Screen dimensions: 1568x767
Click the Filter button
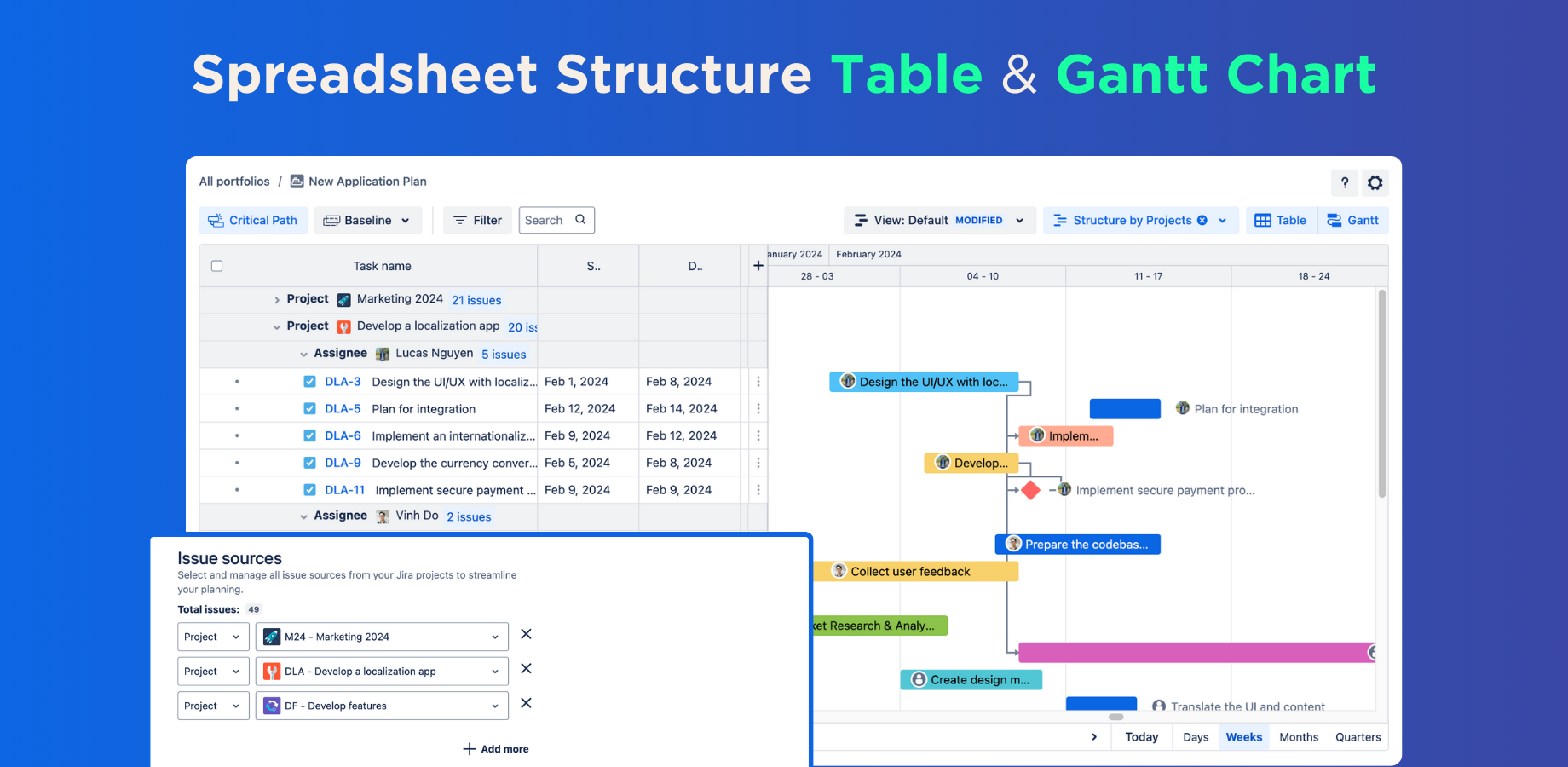(478, 220)
